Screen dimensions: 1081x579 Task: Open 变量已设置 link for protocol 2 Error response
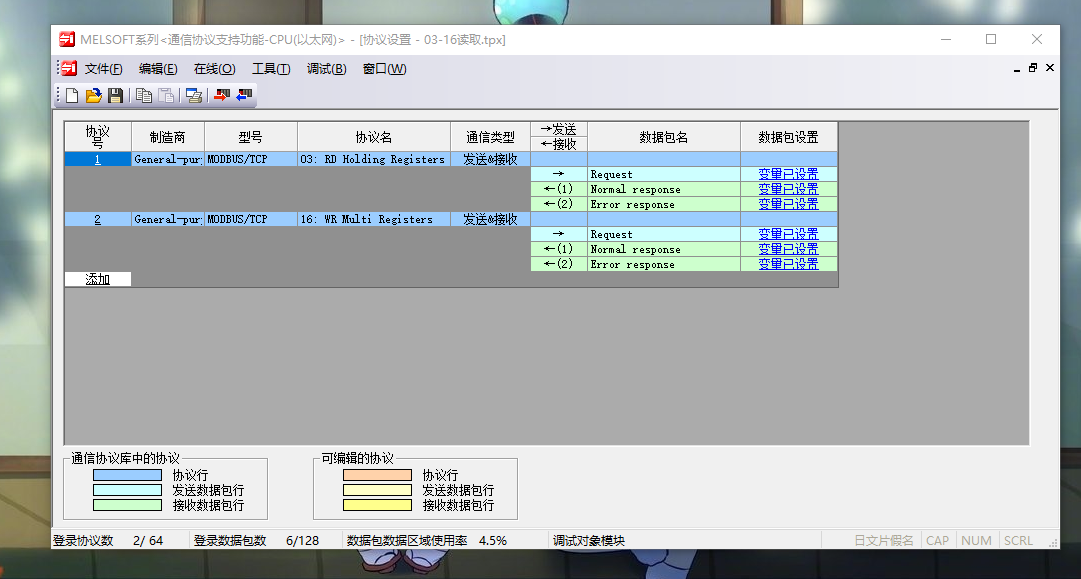788,264
